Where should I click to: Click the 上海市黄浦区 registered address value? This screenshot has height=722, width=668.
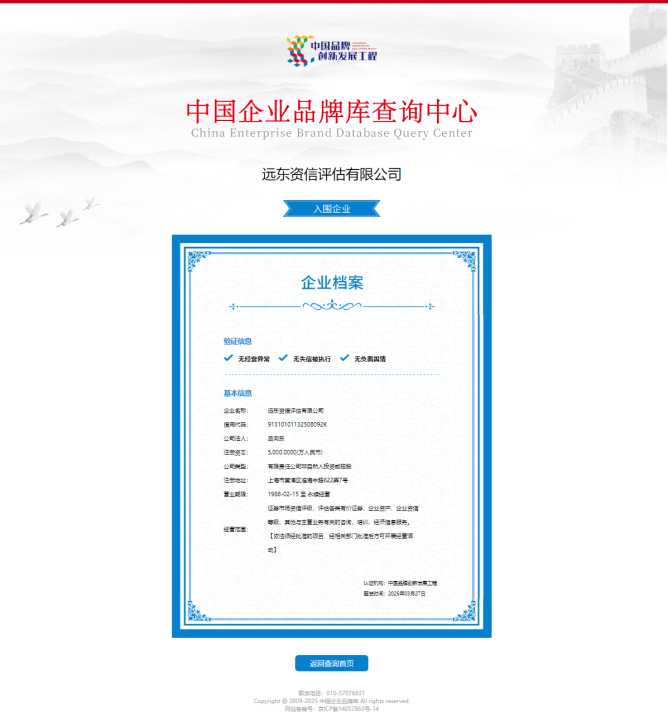(308, 480)
